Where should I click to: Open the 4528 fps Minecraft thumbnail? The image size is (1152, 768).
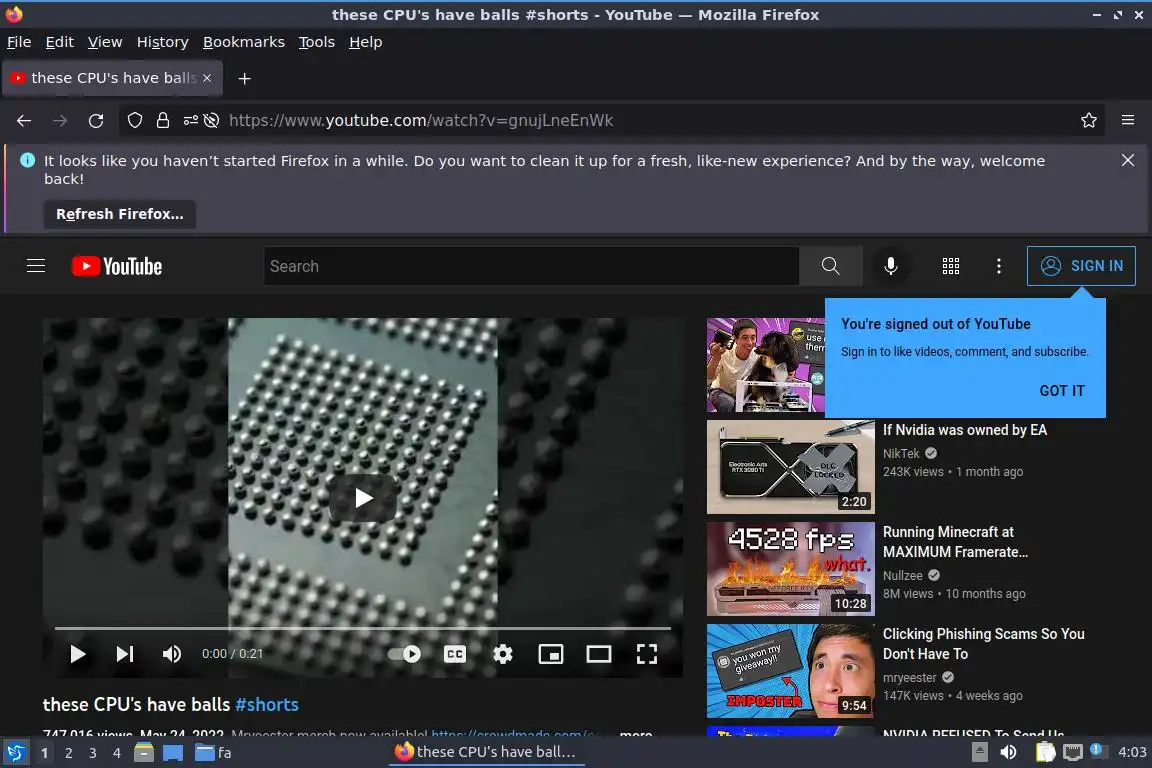click(791, 569)
